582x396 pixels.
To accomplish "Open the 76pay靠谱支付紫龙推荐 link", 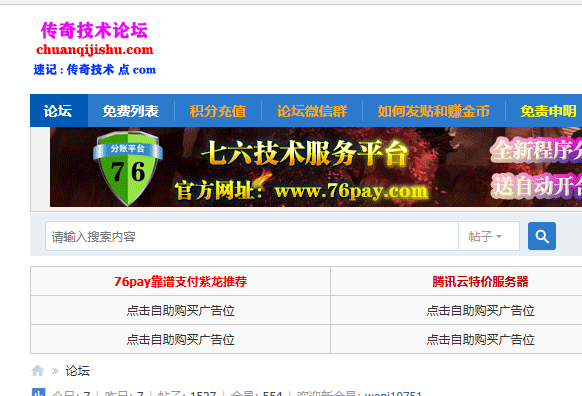I will tap(180, 281).
